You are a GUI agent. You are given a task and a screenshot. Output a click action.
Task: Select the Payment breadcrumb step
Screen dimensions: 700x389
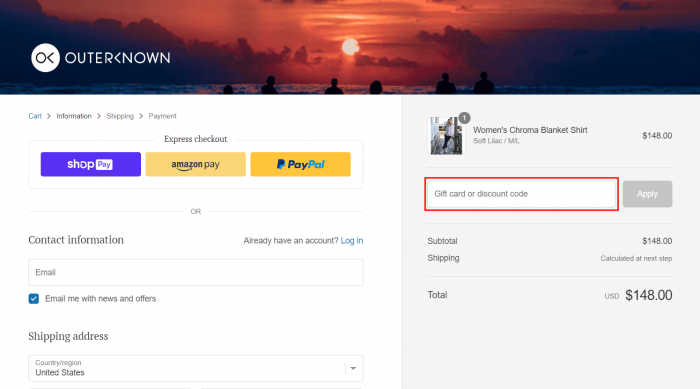162,116
